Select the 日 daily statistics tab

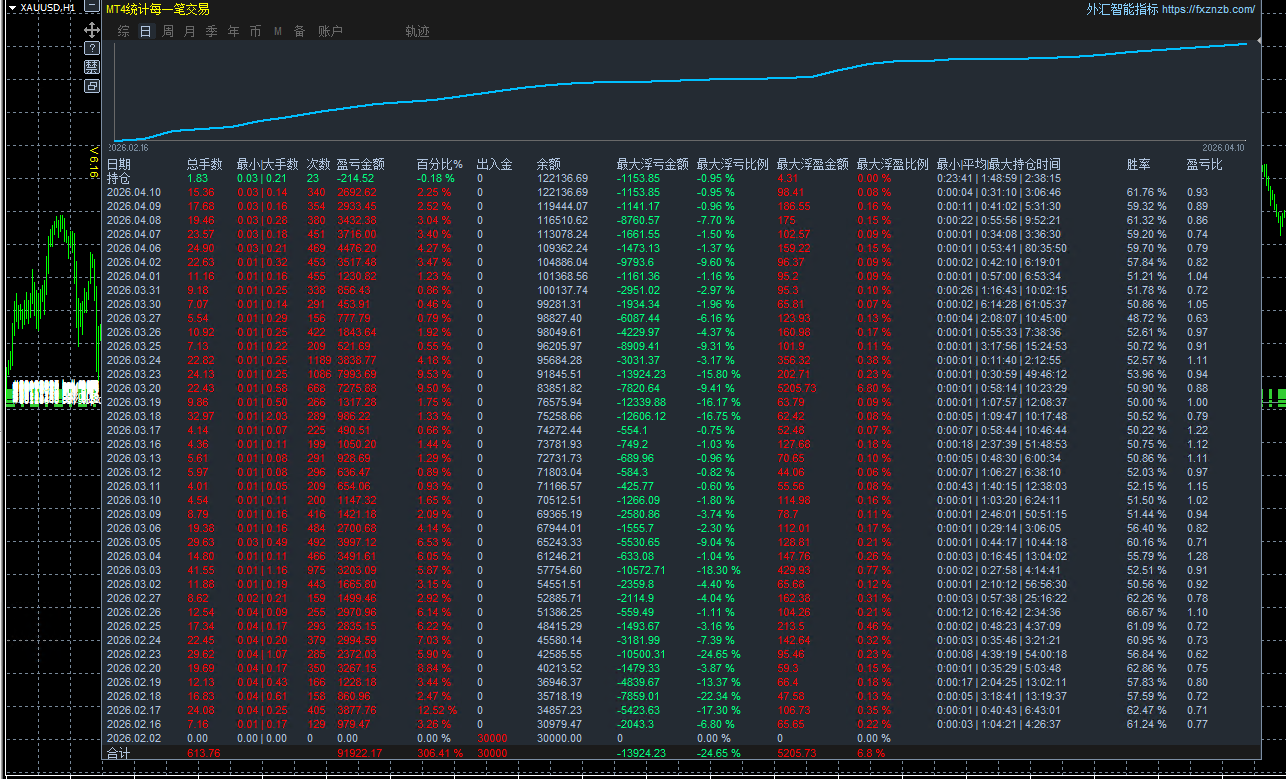pos(146,32)
